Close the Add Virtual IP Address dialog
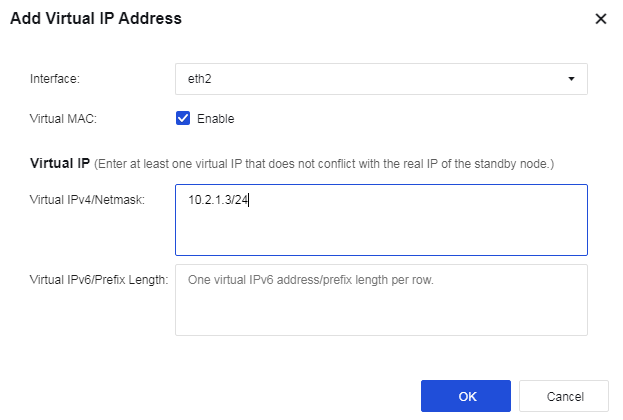623x420 pixels. click(x=600, y=19)
